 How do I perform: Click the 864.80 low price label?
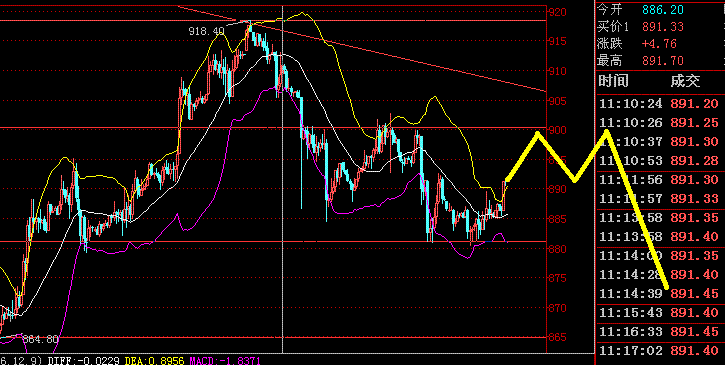[40, 340]
